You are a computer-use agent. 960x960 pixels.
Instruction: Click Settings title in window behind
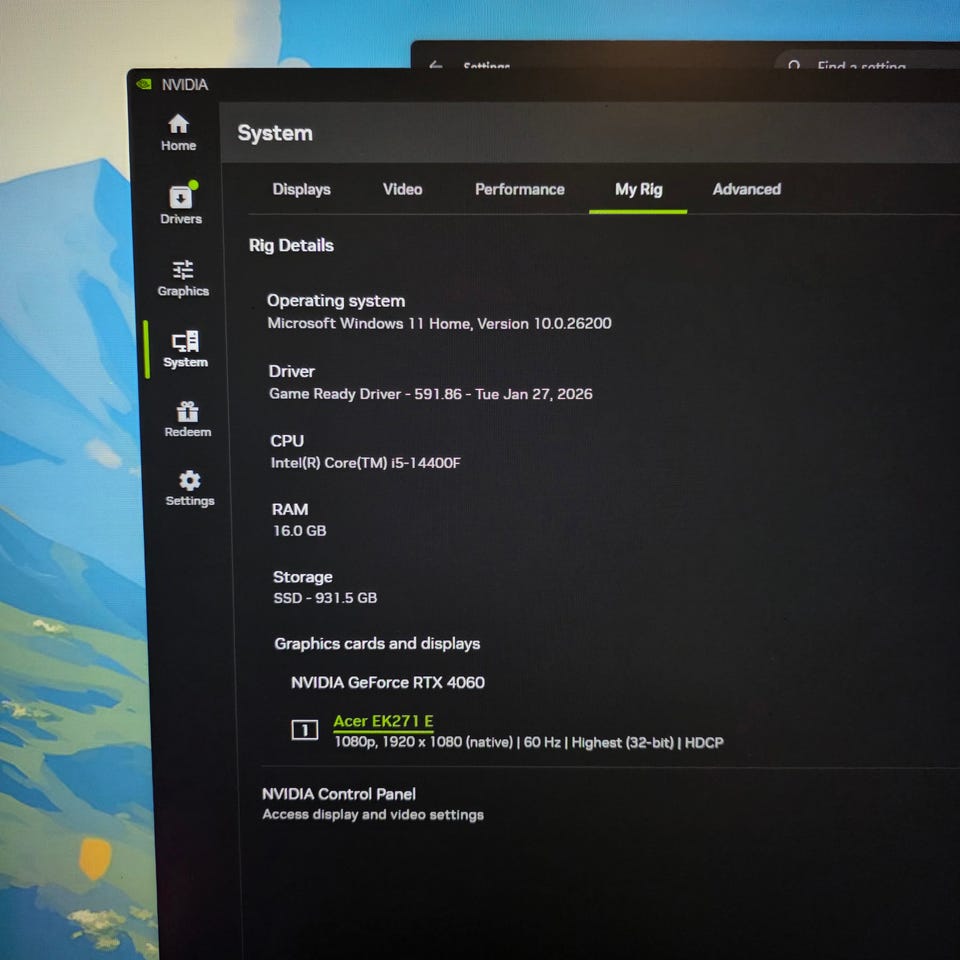click(x=487, y=65)
